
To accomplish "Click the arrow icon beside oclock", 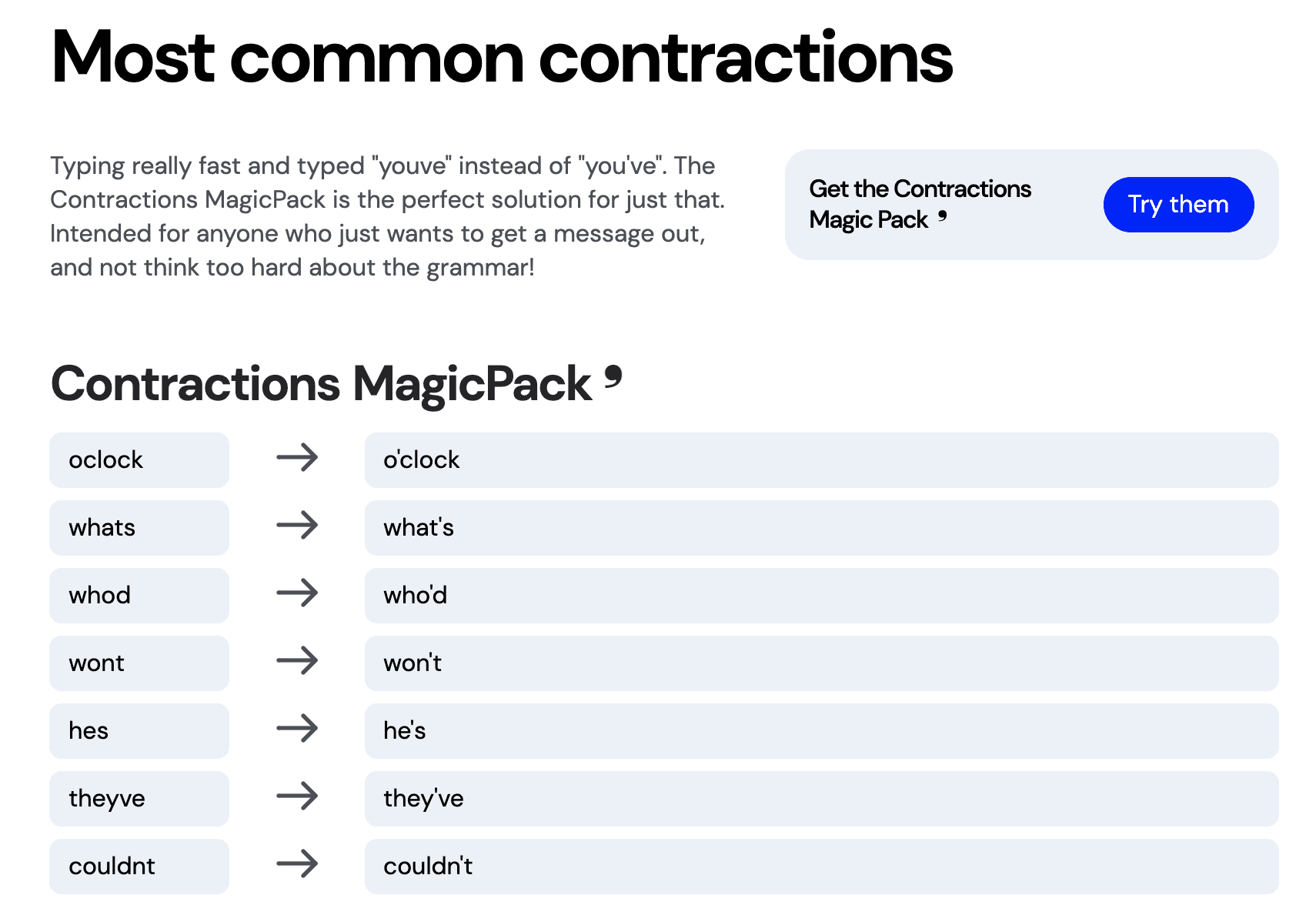I will coord(297,458).
